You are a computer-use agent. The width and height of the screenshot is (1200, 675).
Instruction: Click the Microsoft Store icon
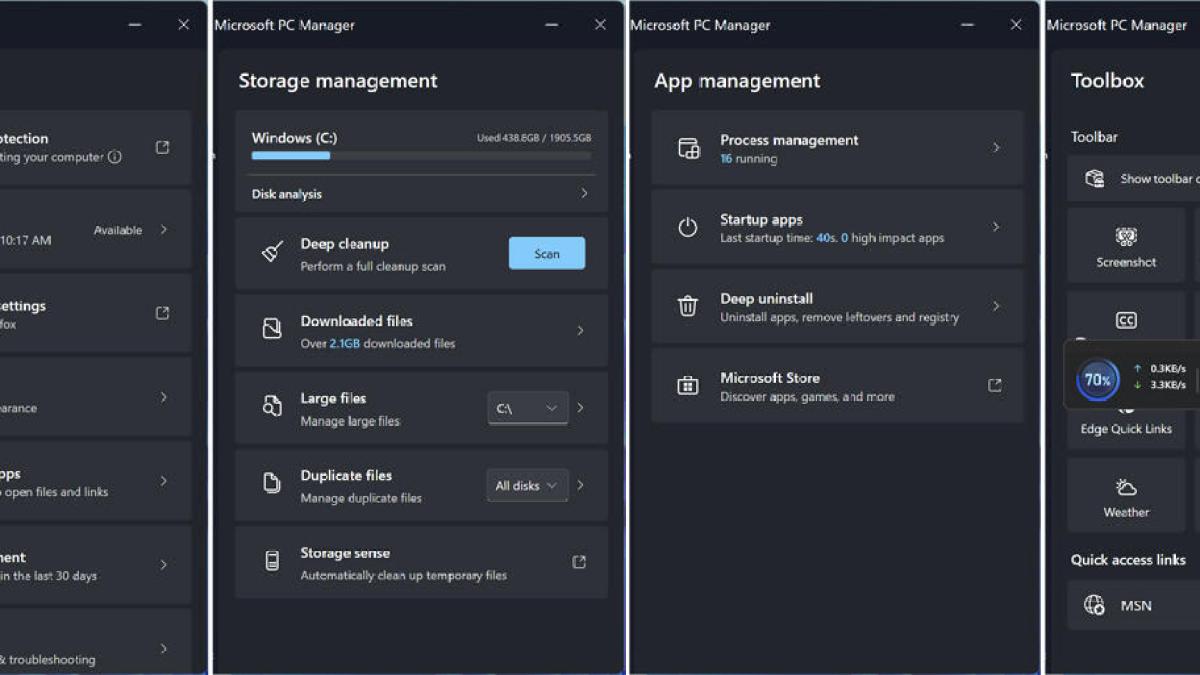688,386
